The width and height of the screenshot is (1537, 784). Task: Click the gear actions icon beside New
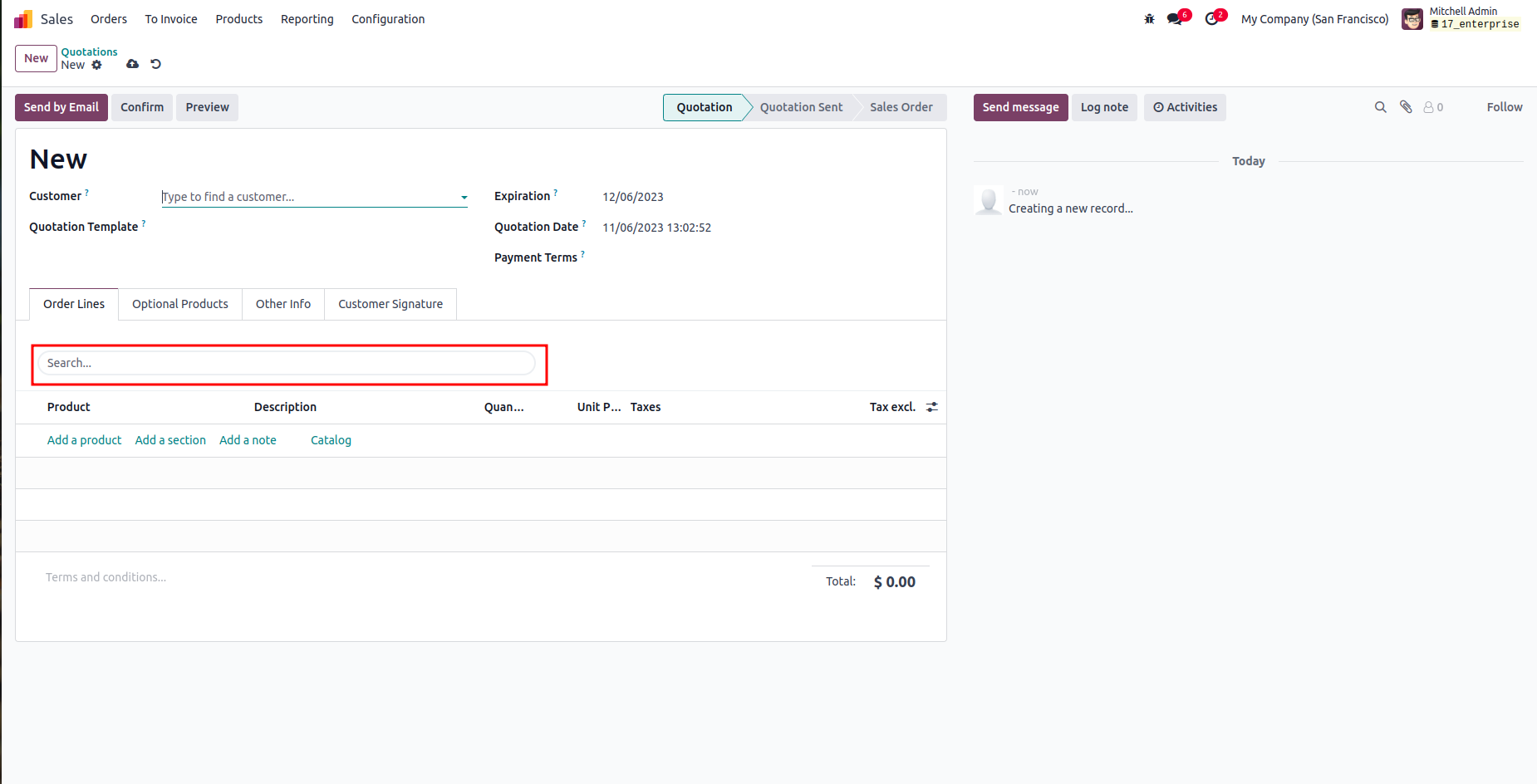click(x=97, y=65)
